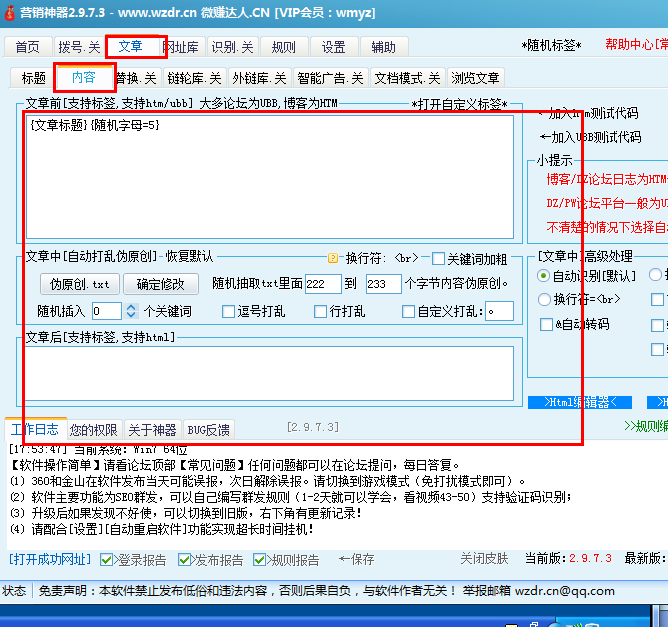668x627 pixels.
Task: Open the 您的权限 tab
Action: coord(94,430)
